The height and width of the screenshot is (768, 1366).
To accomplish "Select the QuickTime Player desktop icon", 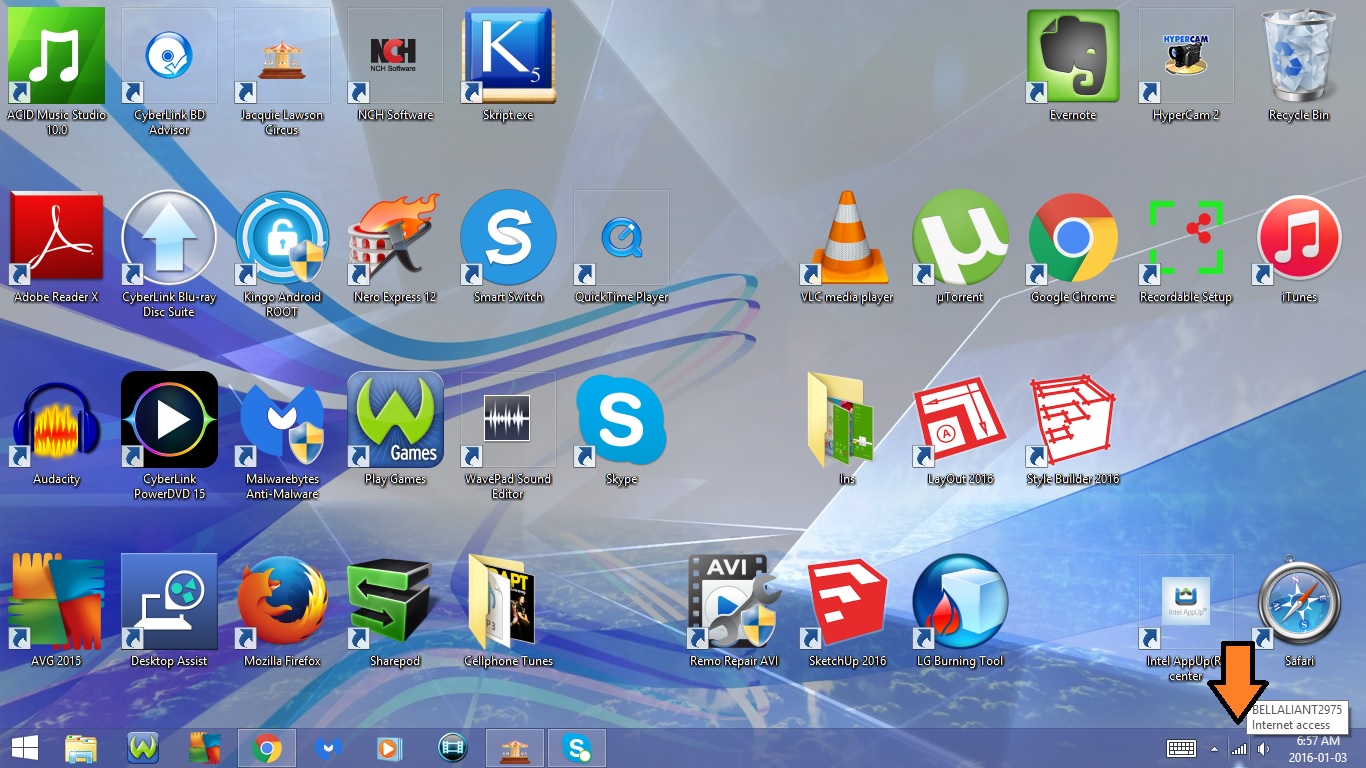I will [x=621, y=238].
